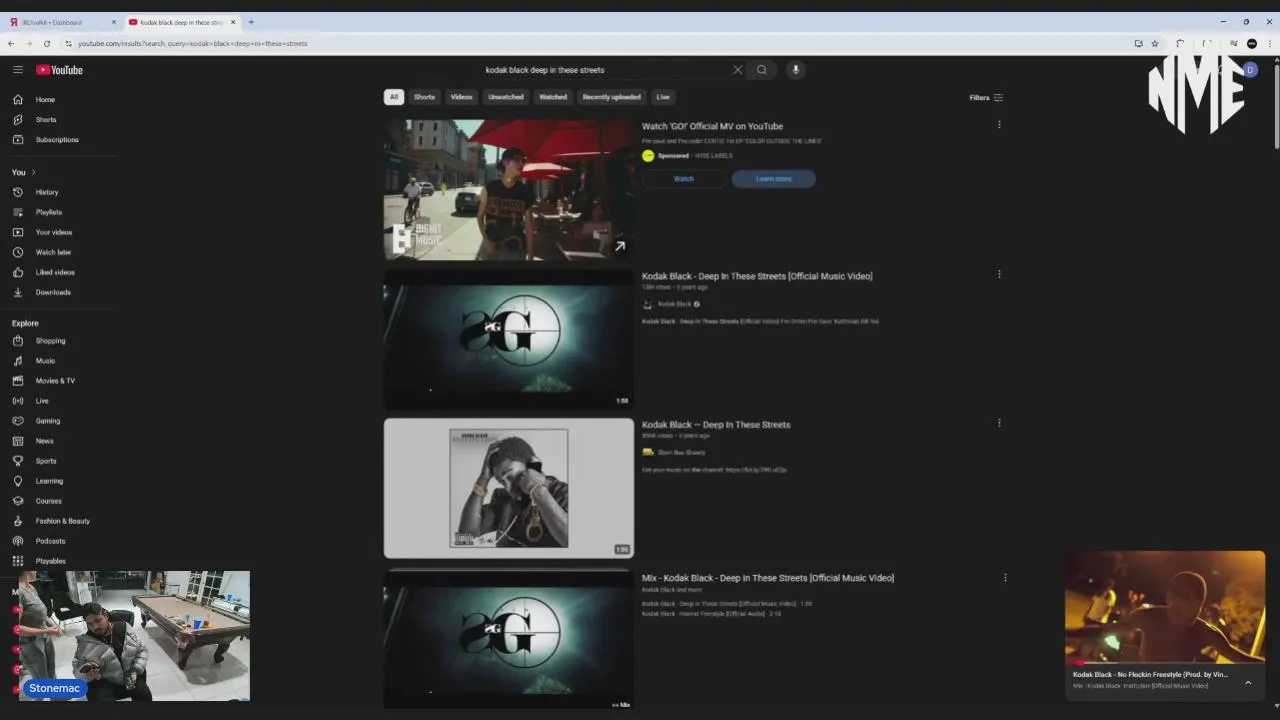This screenshot has width=1280, height=720.
Task: Open more options for the Short Bus Shawty result
Action: pyautogui.click(x=999, y=423)
